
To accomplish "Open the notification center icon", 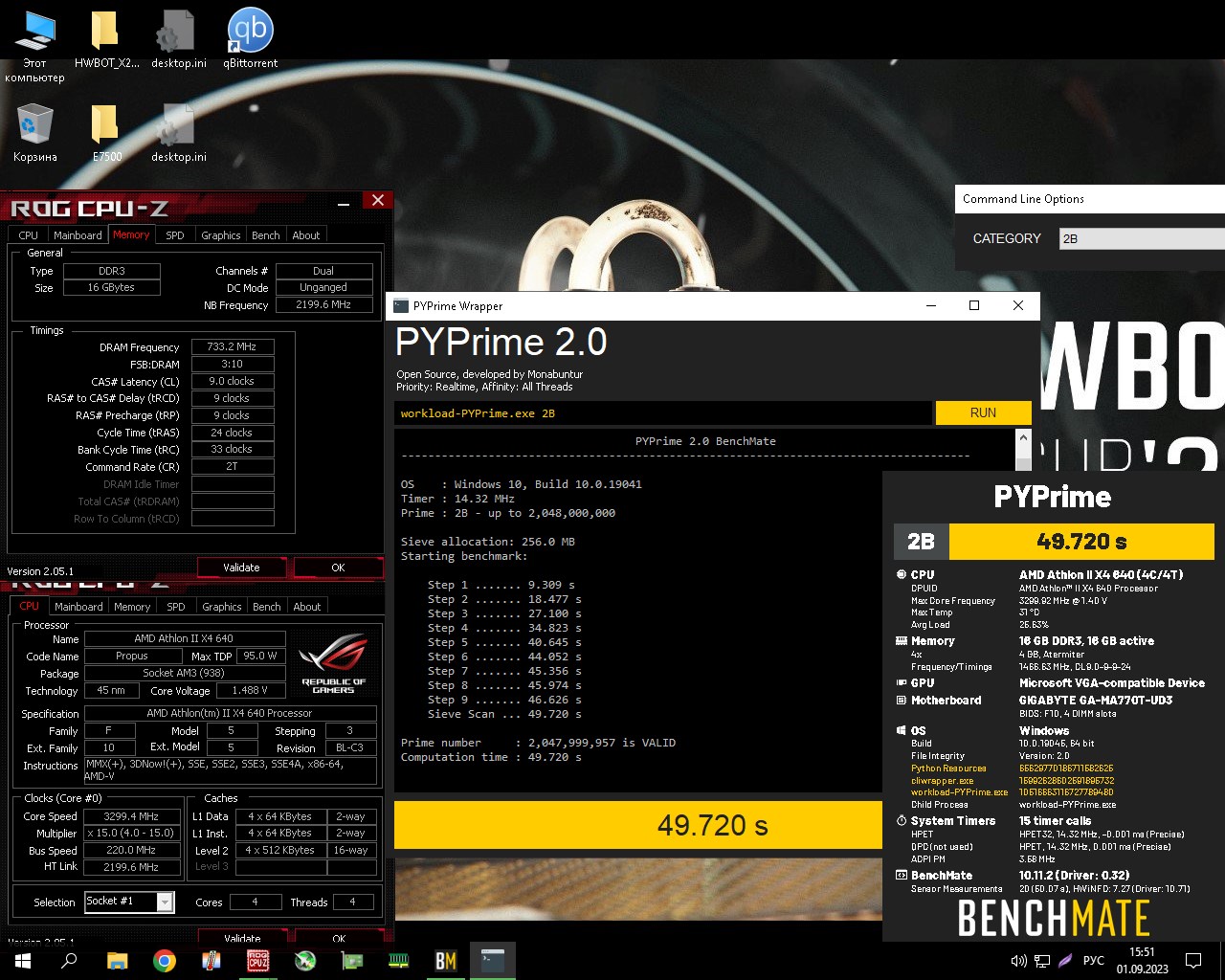I will pos(1193,961).
